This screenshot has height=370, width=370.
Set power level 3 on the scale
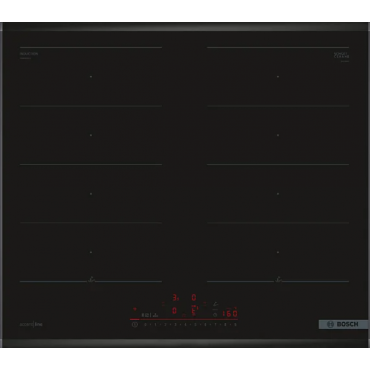[x=175, y=324]
